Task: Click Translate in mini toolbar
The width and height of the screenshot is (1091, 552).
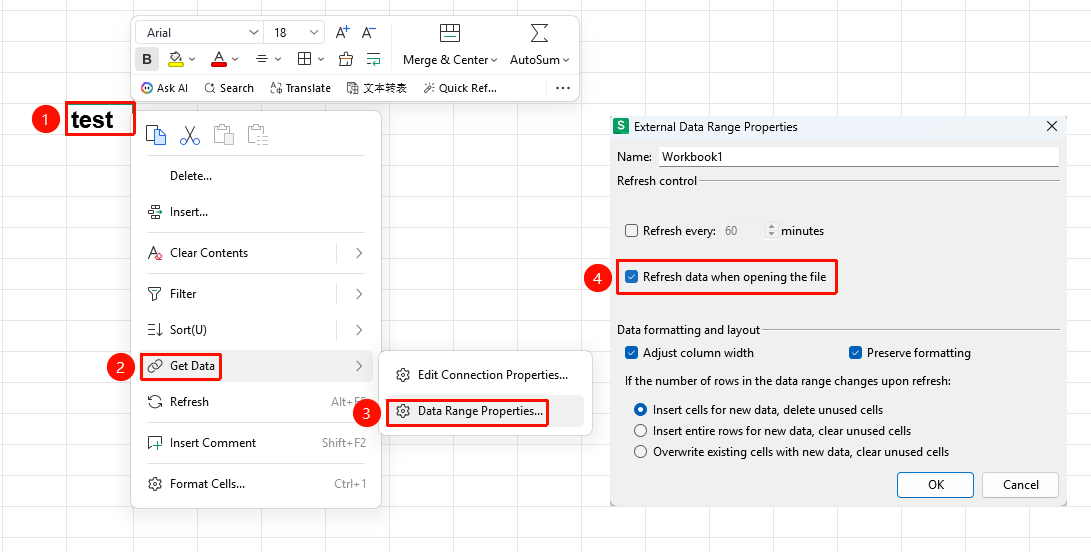Action: click(300, 88)
